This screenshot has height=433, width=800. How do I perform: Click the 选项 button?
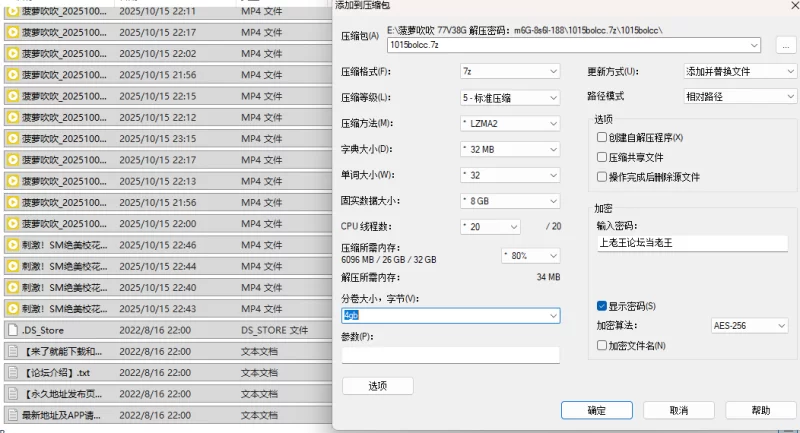[378, 386]
